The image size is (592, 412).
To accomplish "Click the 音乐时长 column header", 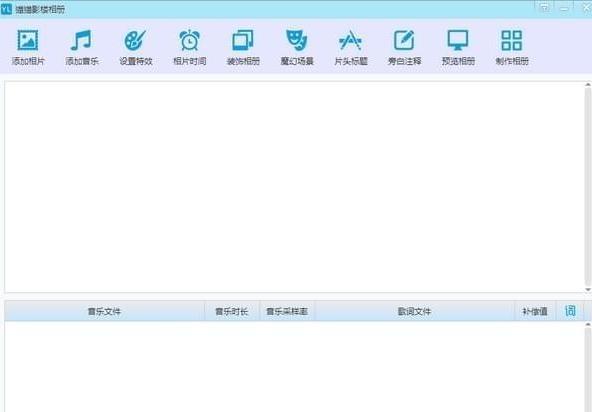I will point(232,311).
